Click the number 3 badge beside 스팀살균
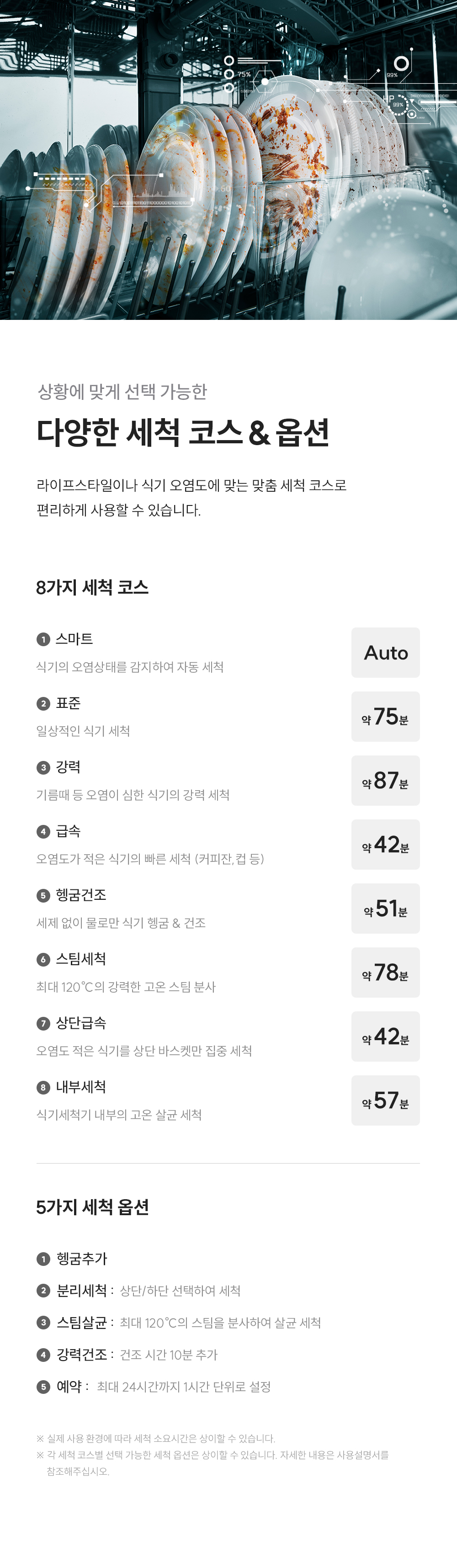The height and width of the screenshot is (1568, 457). click(43, 1323)
